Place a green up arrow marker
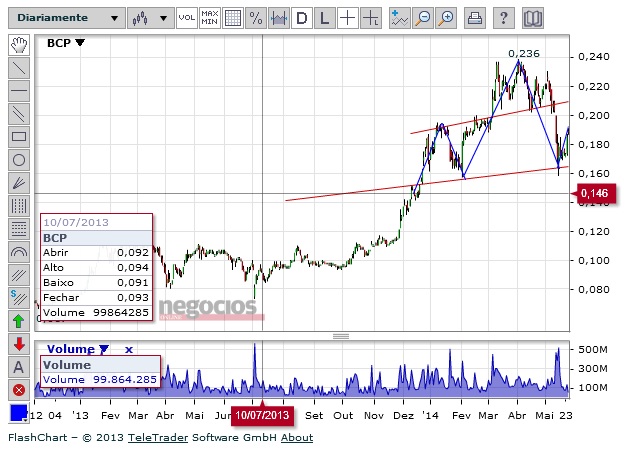The height and width of the screenshot is (458, 629). point(19,321)
